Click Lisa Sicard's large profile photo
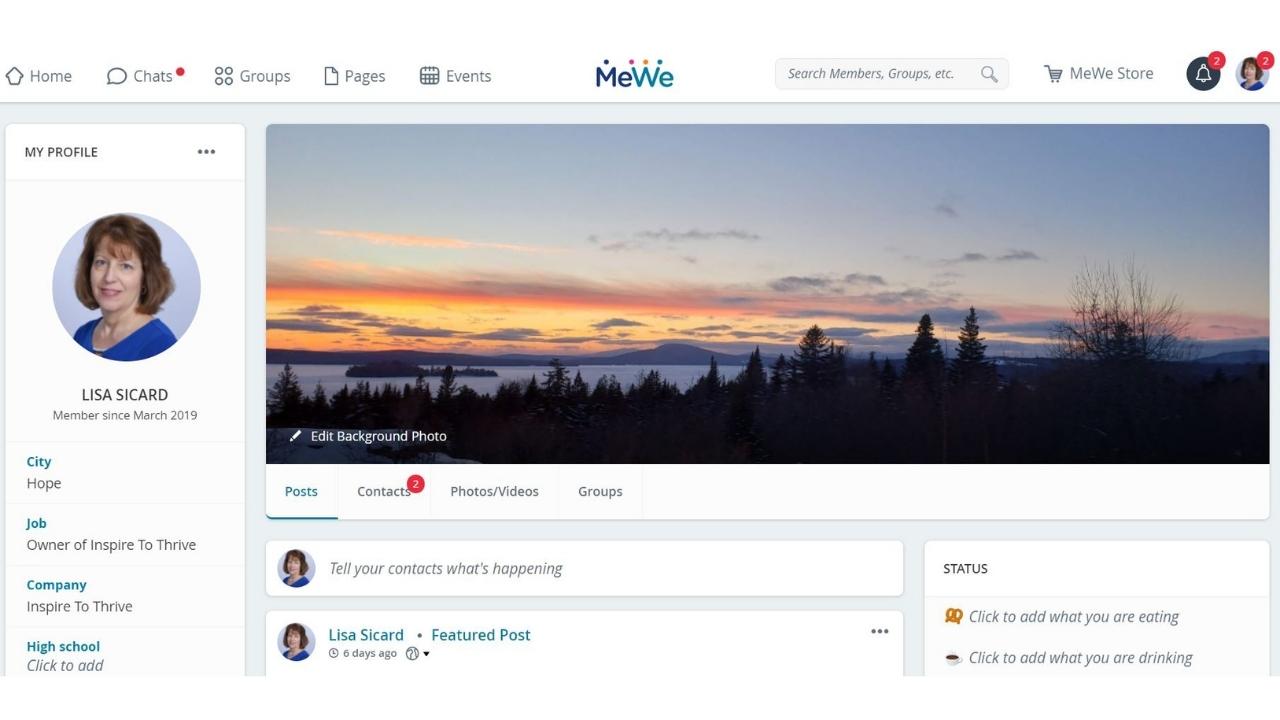 click(126, 287)
